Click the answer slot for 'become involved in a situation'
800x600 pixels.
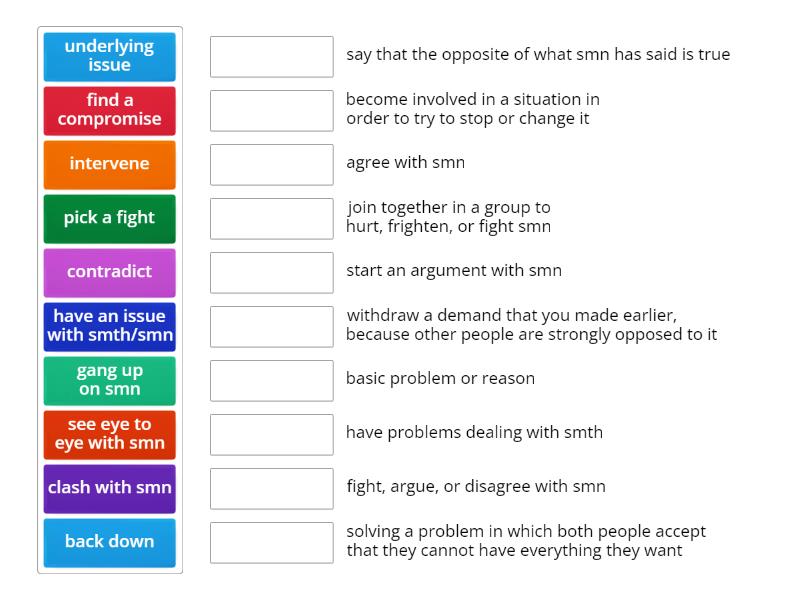pyautogui.click(x=271, y=110)
